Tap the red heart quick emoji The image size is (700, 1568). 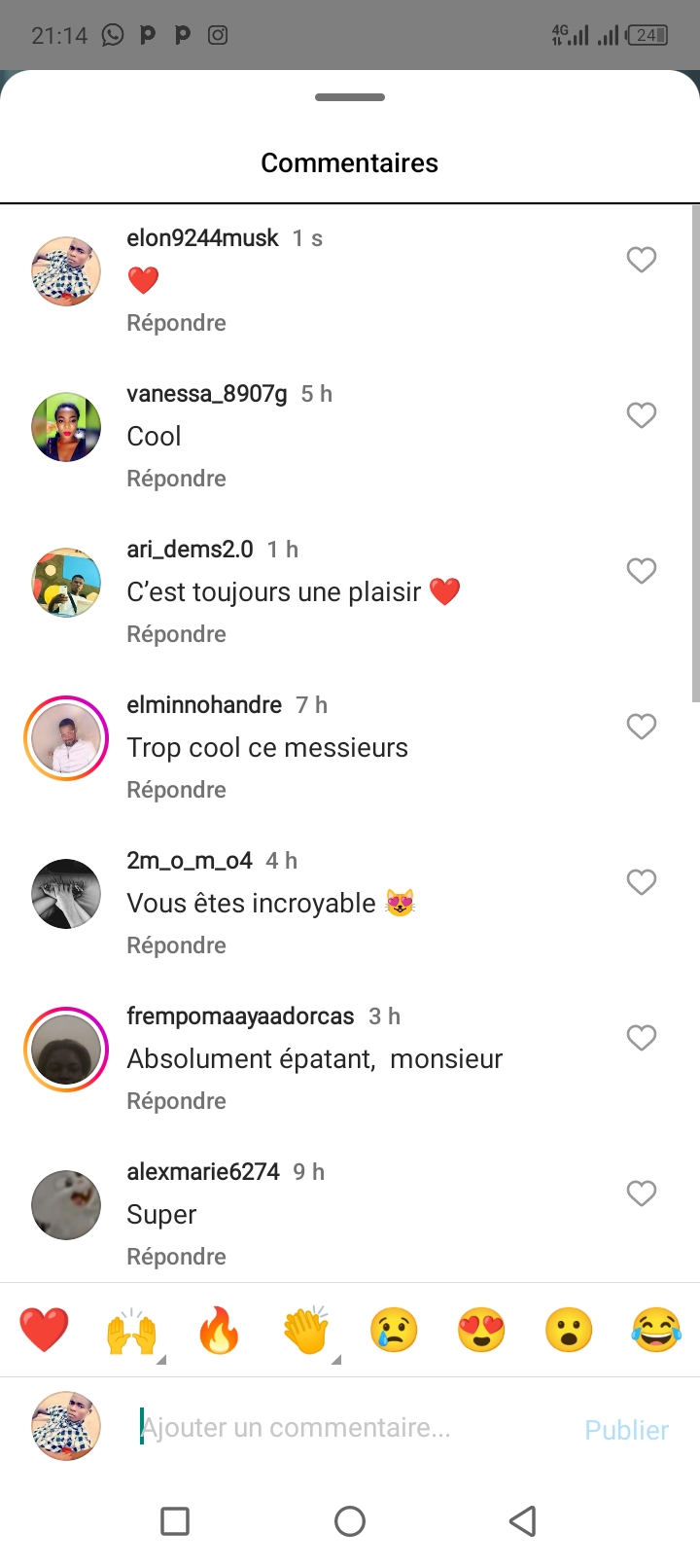(x=45, y=1331)
